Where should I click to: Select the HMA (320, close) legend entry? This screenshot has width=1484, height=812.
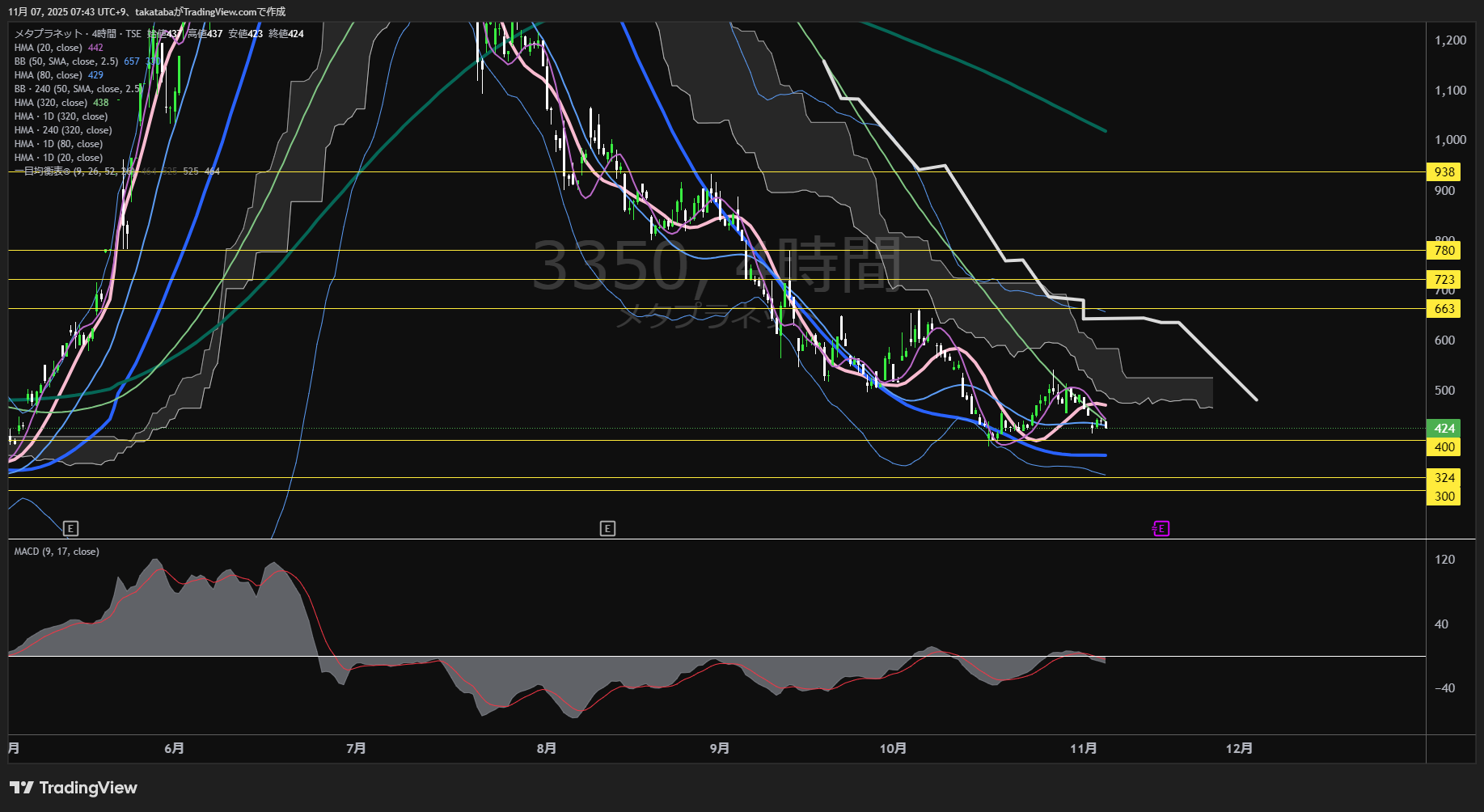(x=51, y=103)
